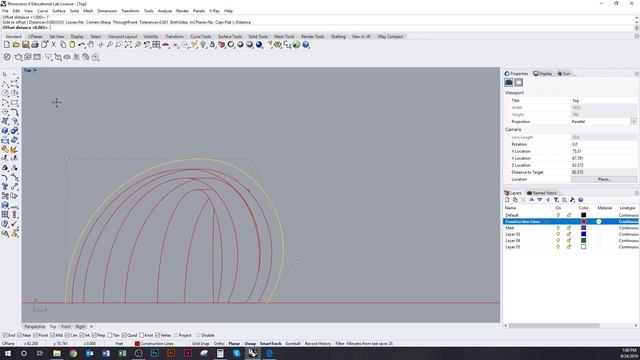Click in the Offset distance command prompt field

click(317, 27)
